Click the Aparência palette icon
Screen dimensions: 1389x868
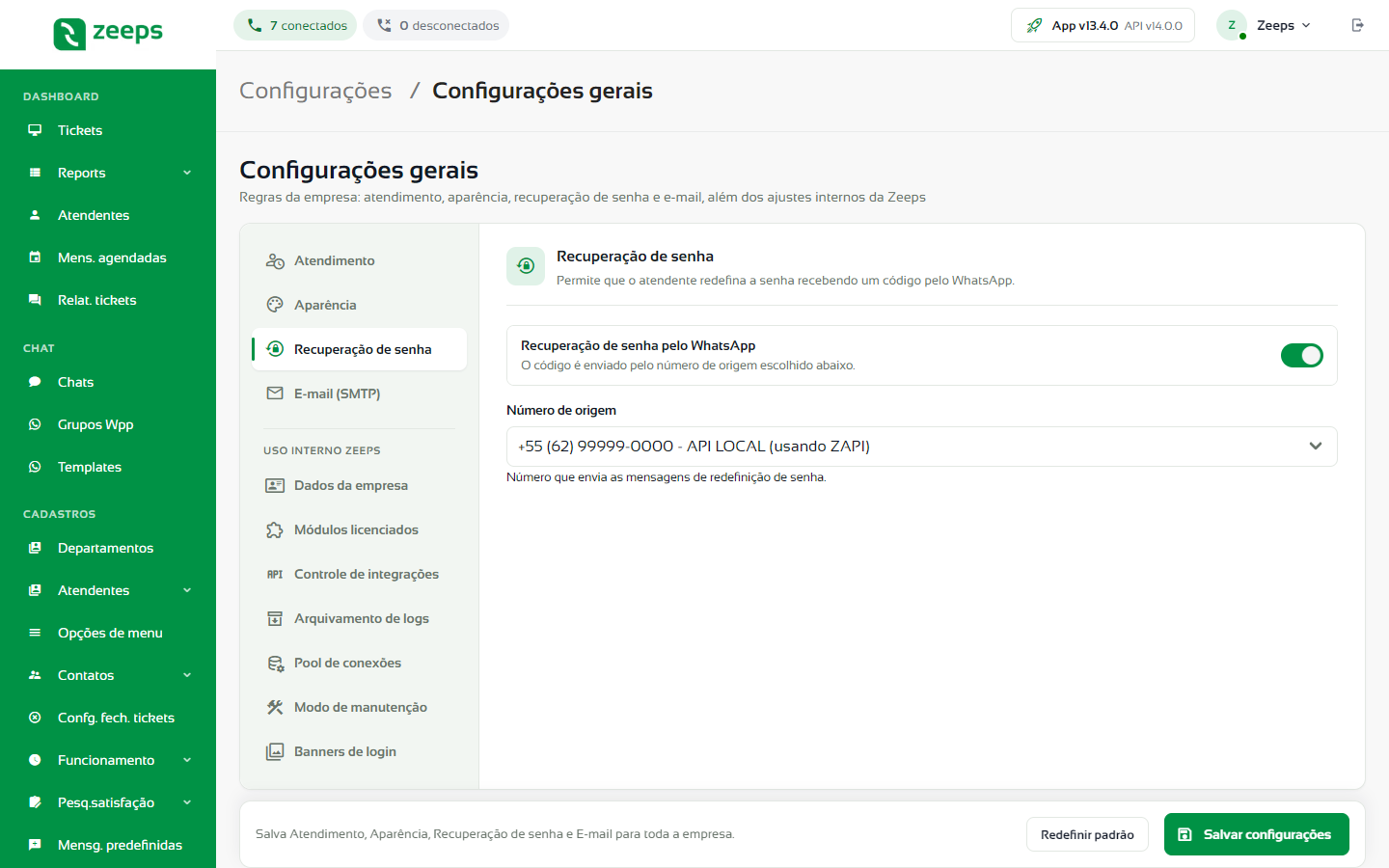(x=275, y=305)
